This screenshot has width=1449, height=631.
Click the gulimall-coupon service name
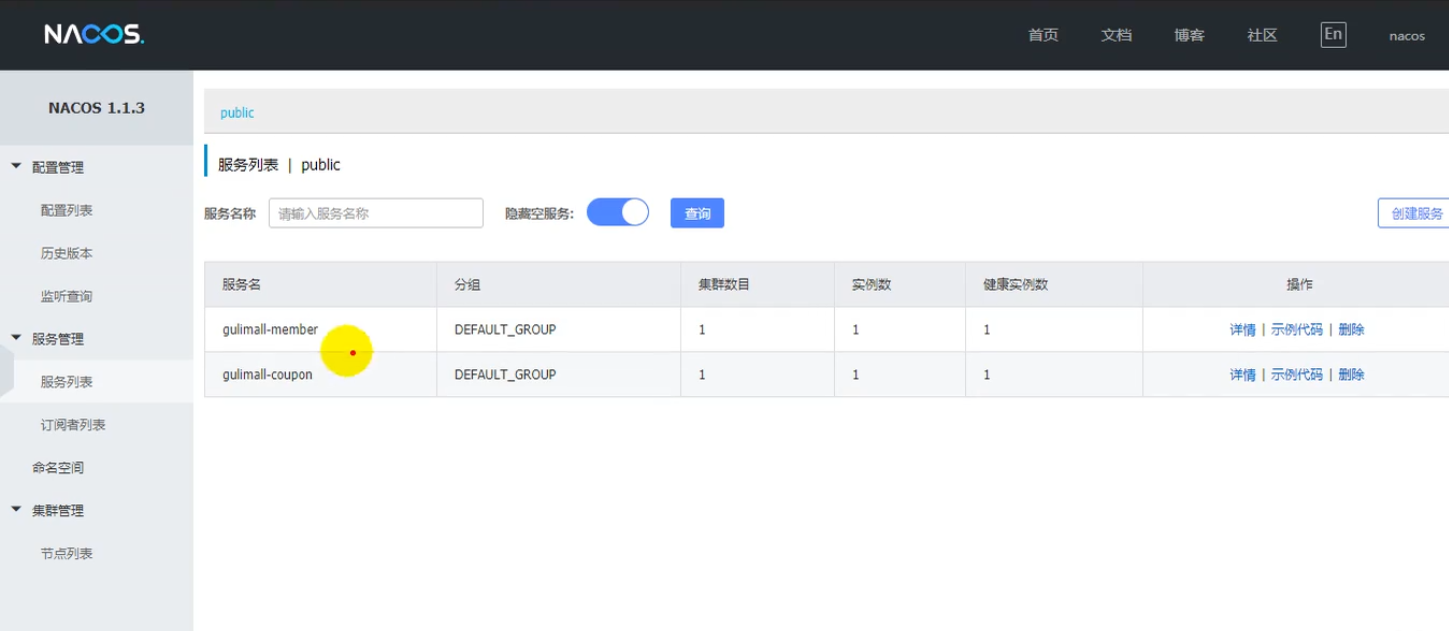[267, 375]
